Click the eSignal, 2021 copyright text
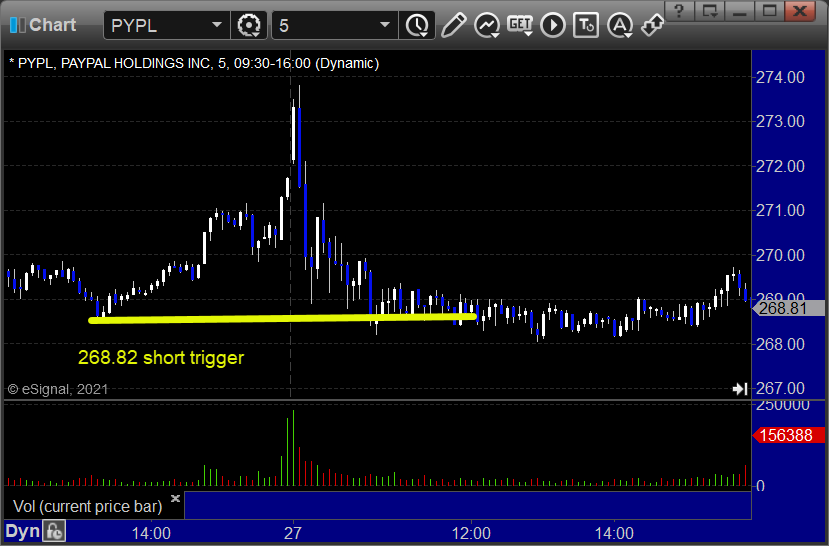 click(x=58, y=390)
